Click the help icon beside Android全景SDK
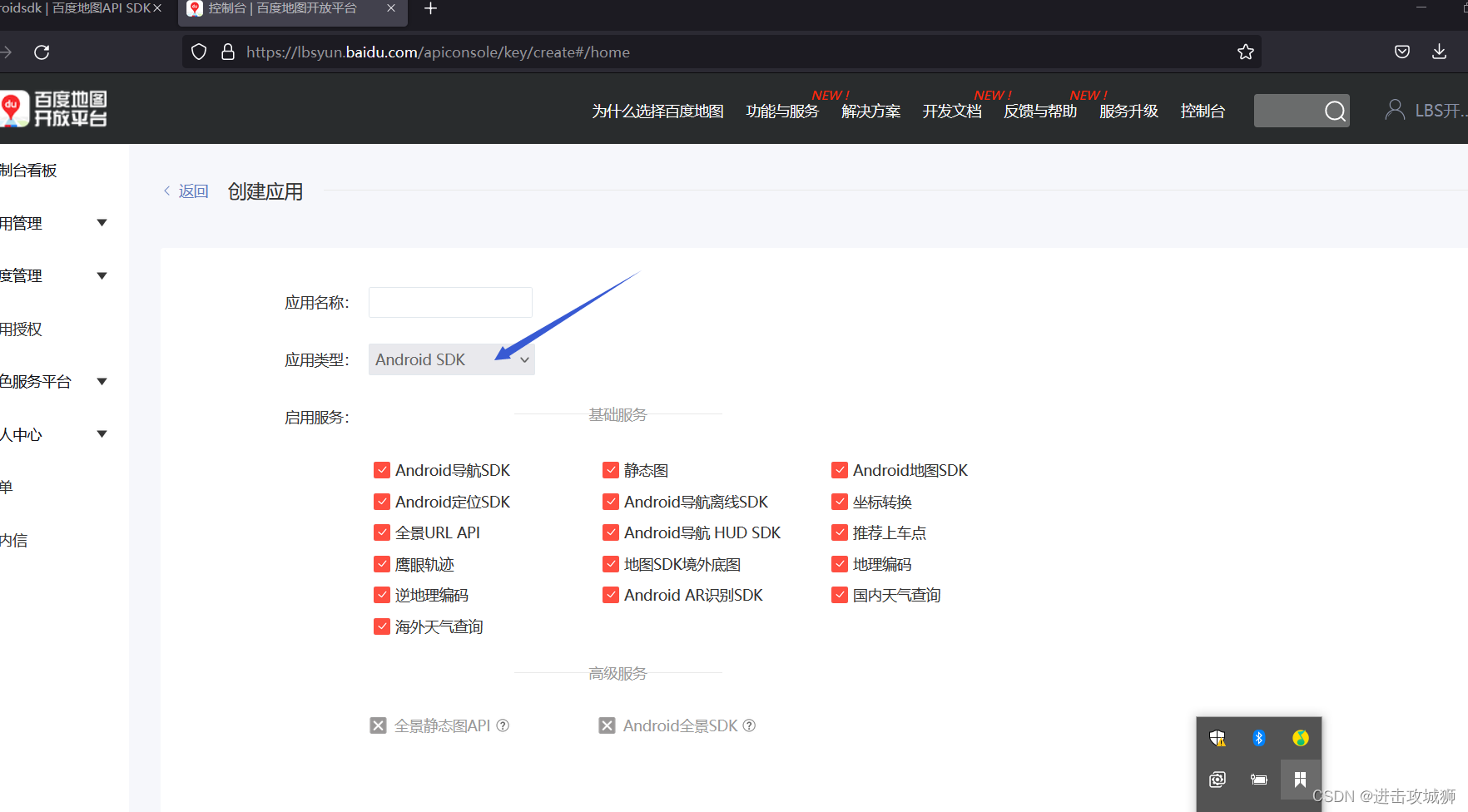This screenshot has width=1468, height=812. click(x=749, y=725)
